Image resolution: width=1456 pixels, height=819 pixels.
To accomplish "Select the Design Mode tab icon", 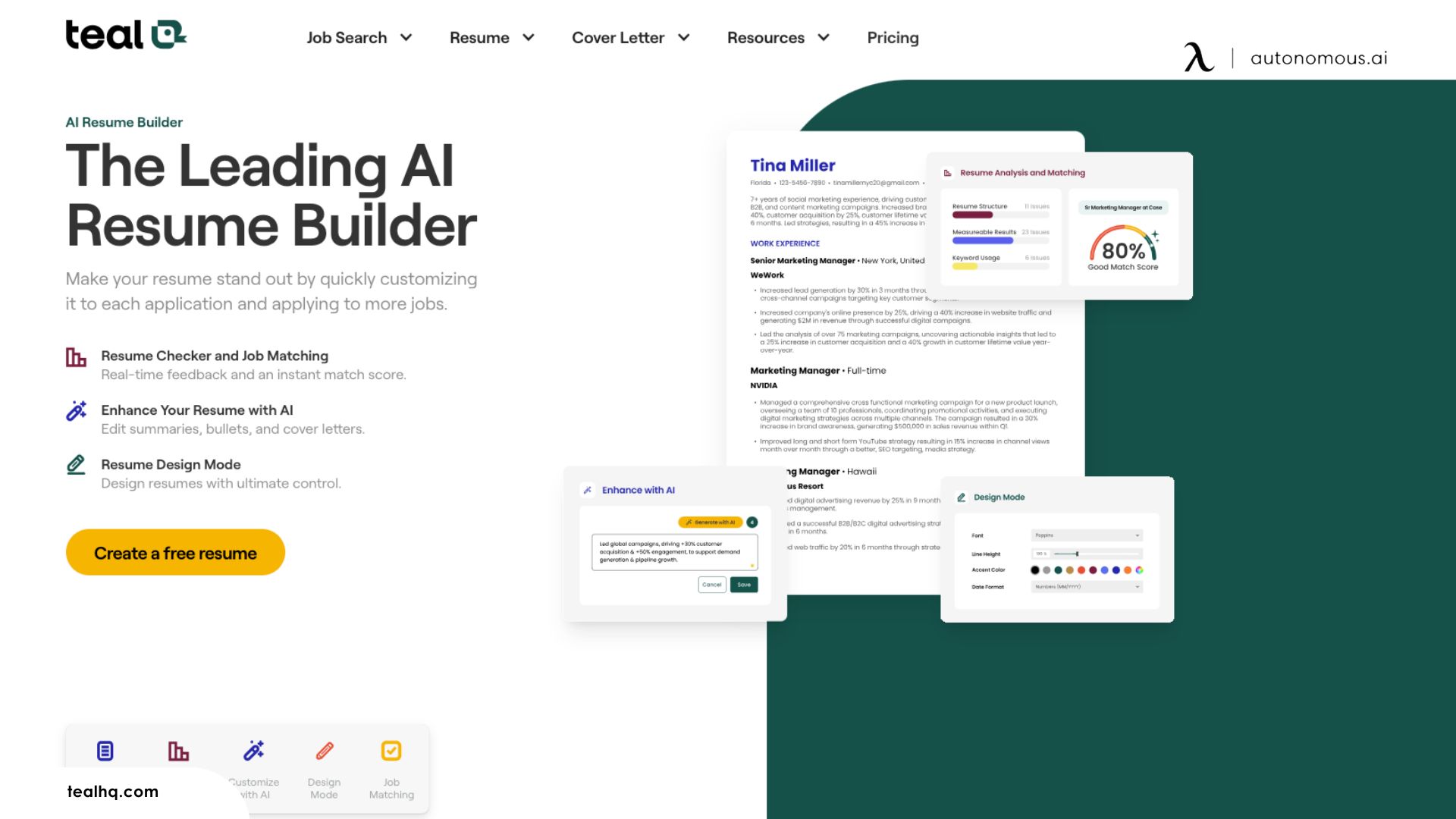I will (323, 750).
